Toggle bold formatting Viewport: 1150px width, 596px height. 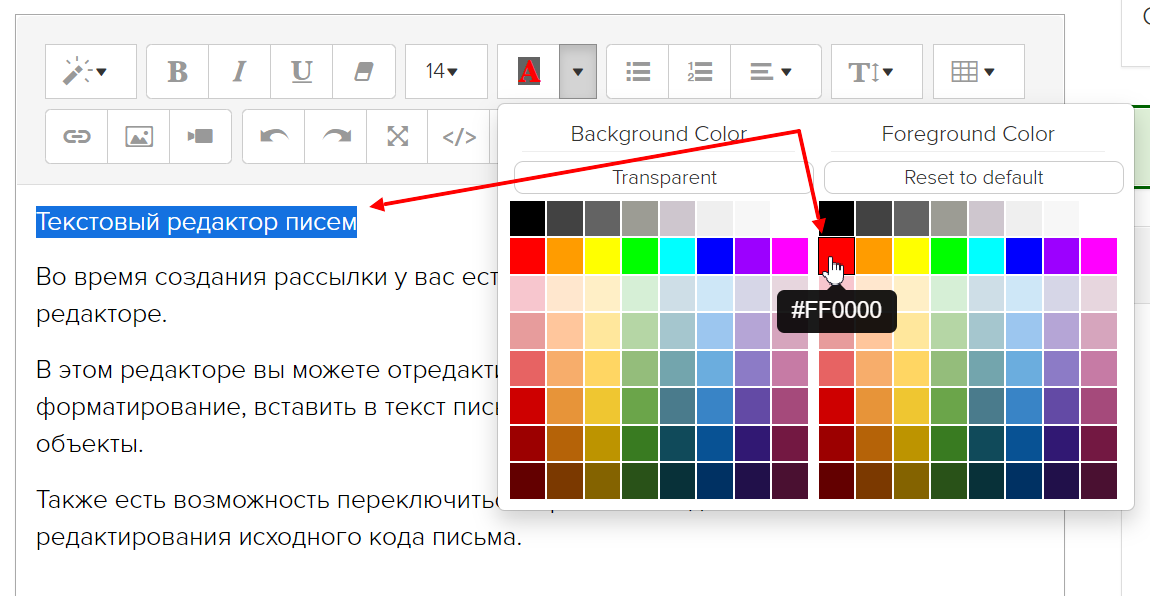click(177, 72)
